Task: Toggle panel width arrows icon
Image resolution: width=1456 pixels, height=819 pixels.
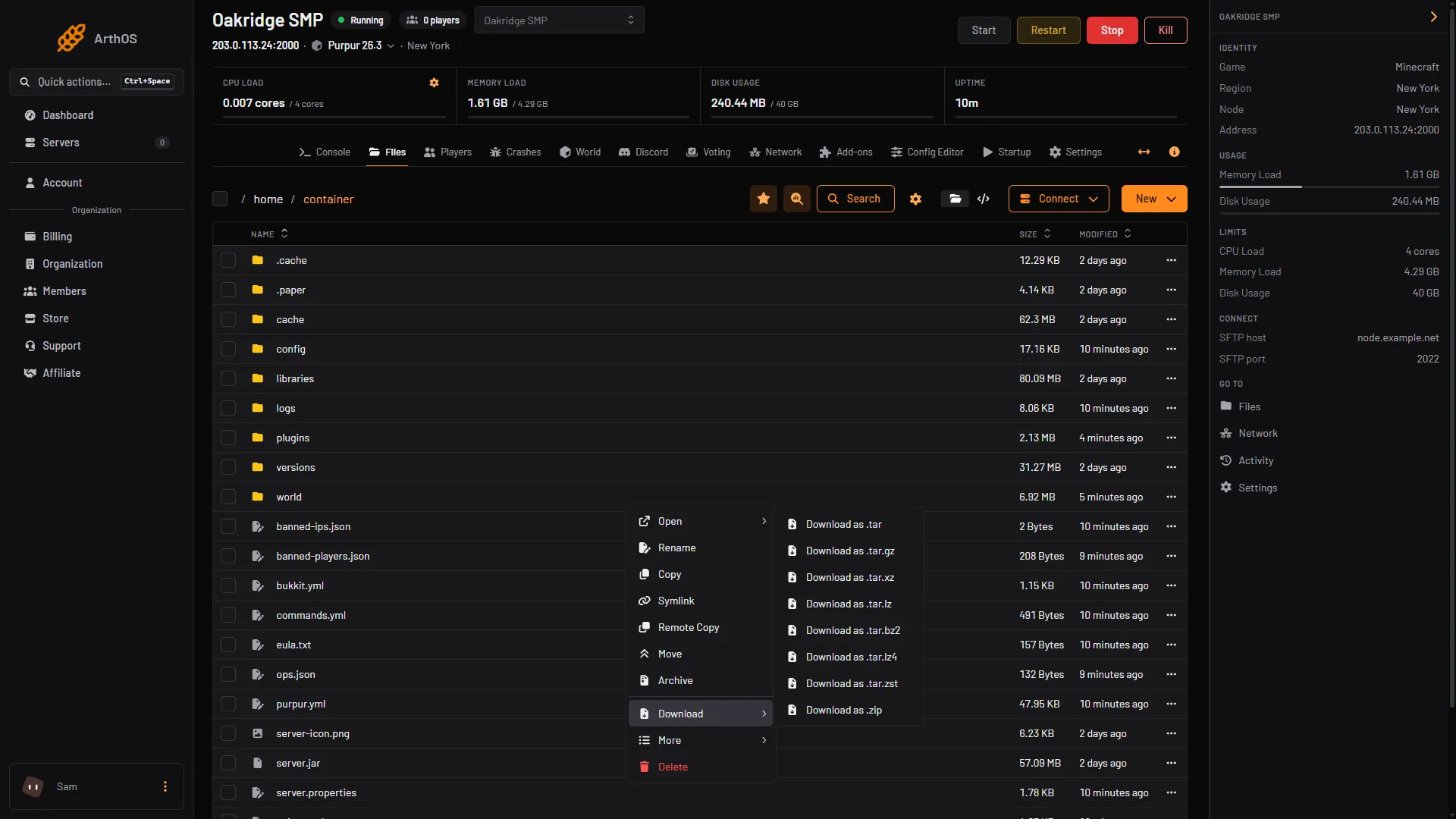Action: pyautogui.click(x=1144, y=152)
